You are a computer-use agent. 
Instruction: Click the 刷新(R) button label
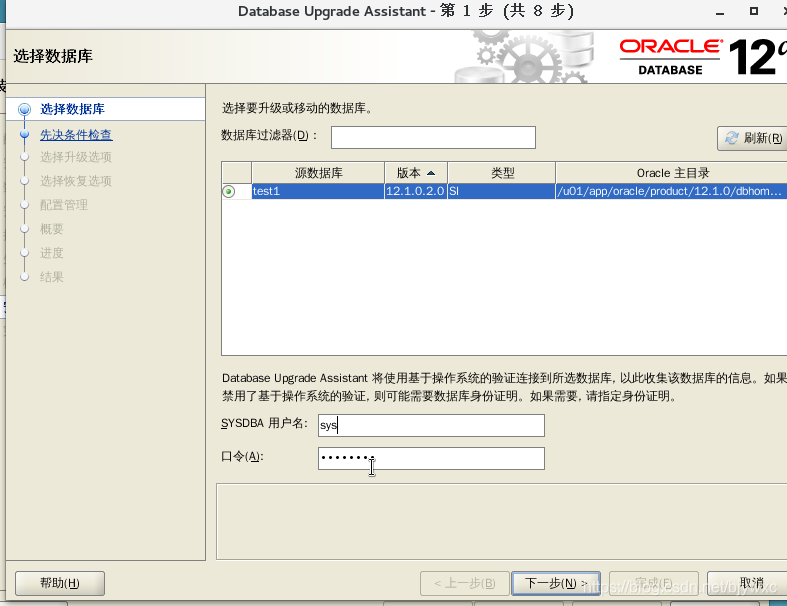click(x=763, y=138)
